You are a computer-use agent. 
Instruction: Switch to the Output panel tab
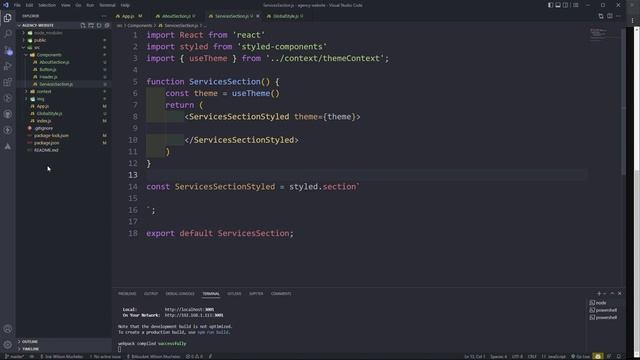151,293
